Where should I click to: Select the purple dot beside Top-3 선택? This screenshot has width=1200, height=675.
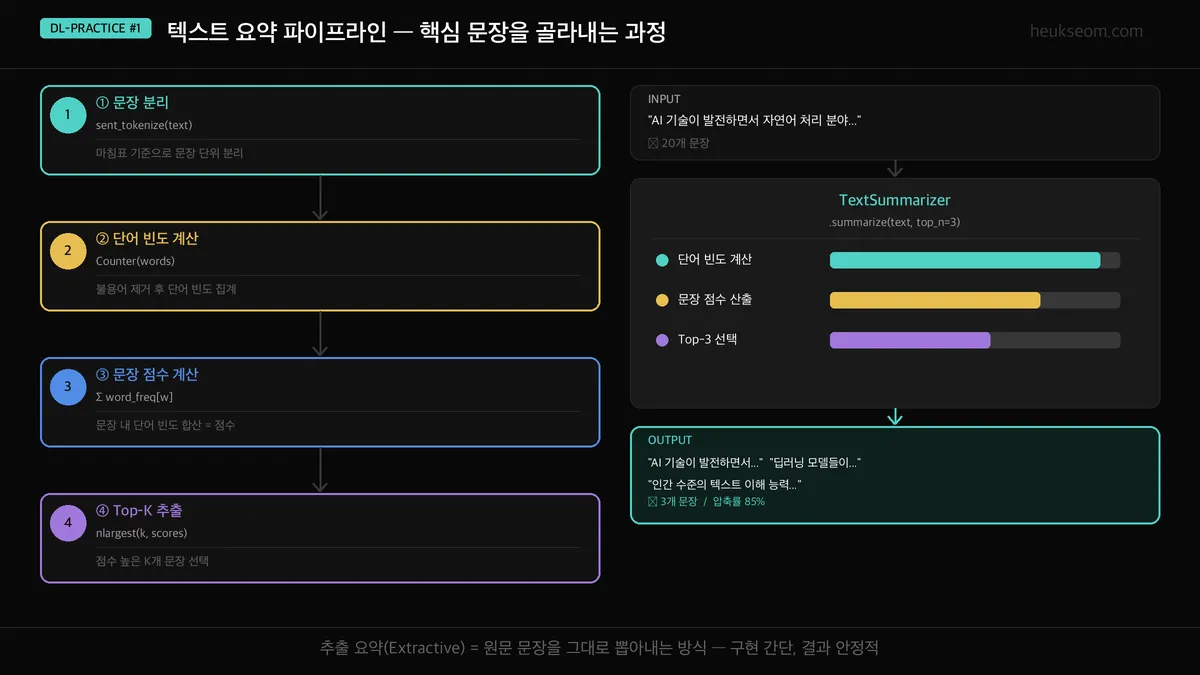[x=662, y=340]
